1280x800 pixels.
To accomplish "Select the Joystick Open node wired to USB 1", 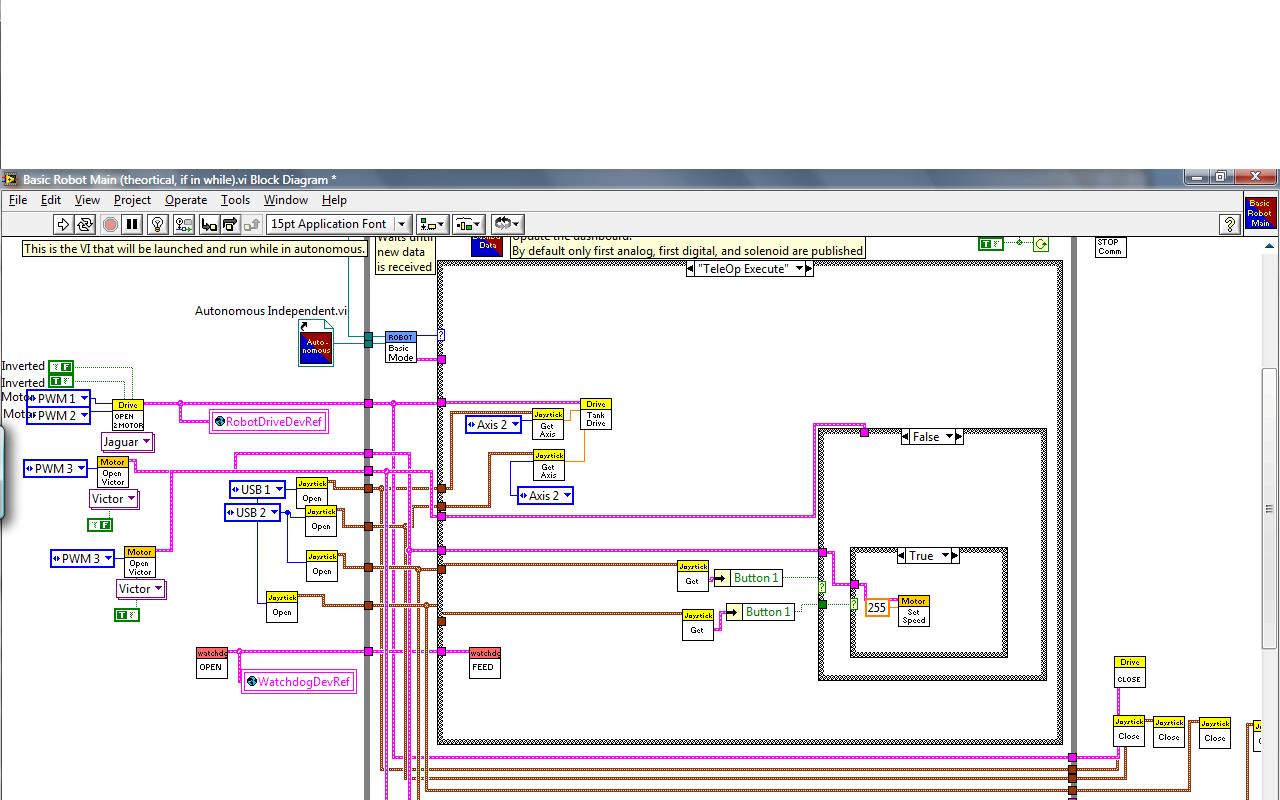I will point(312,492).
